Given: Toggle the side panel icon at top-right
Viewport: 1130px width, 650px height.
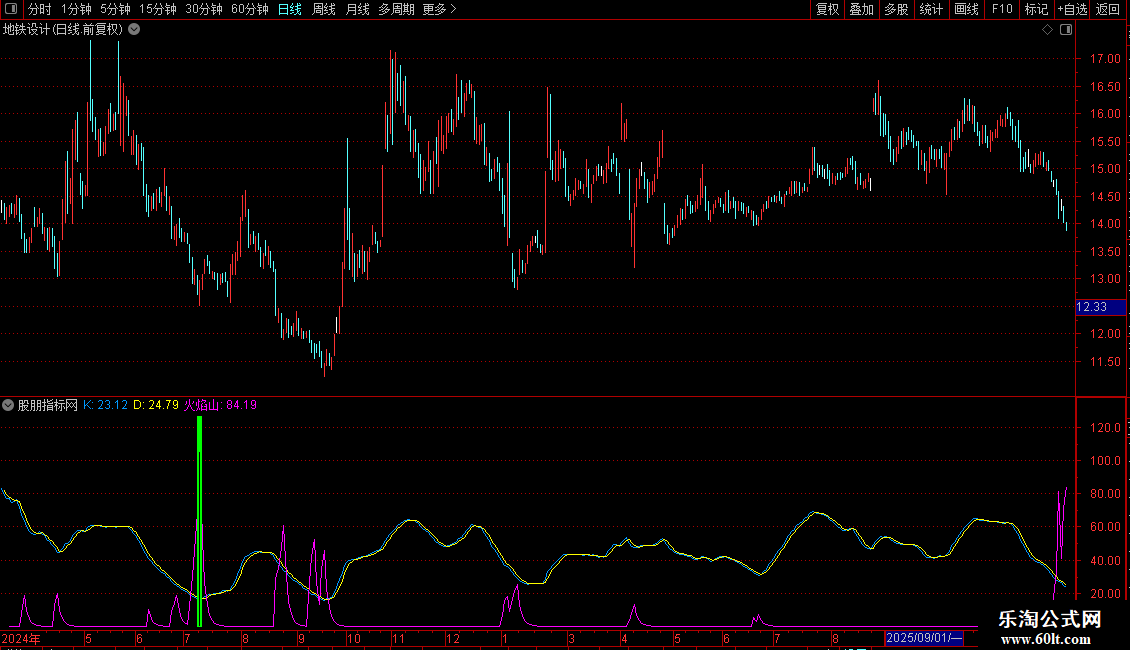Looking at the screenshot, I should coord(1066,30).
